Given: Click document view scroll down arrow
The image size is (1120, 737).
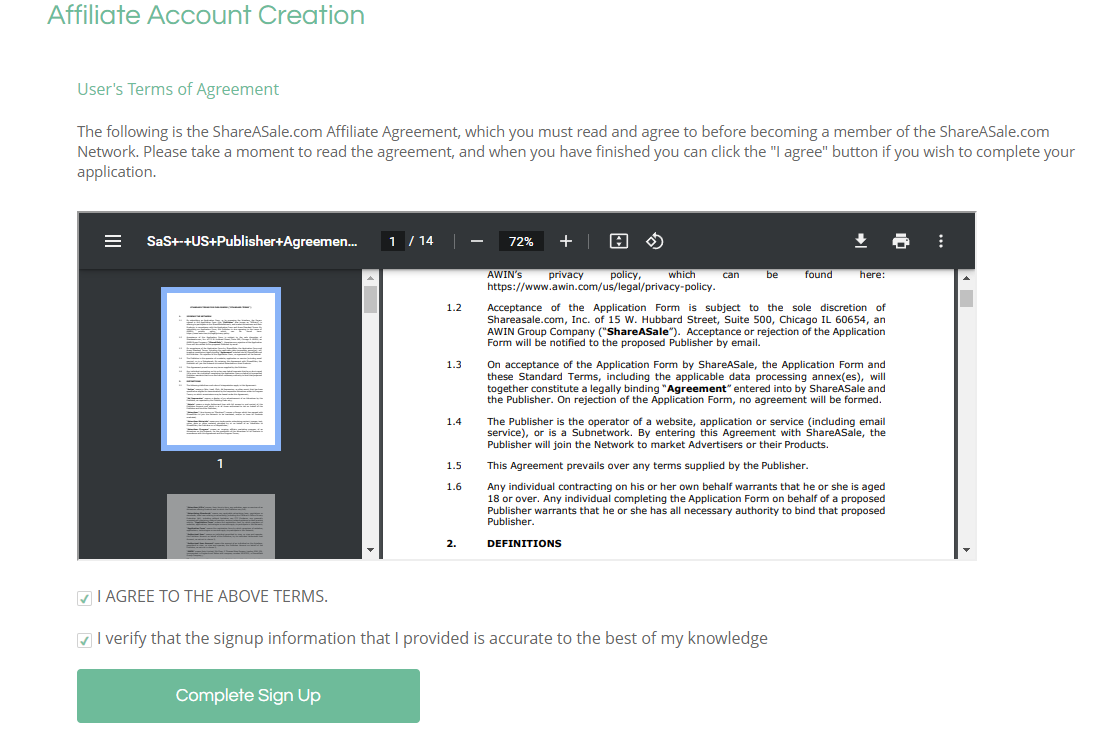Looking at the screenshot, I should pyautogui.click(x=966, y=550).
